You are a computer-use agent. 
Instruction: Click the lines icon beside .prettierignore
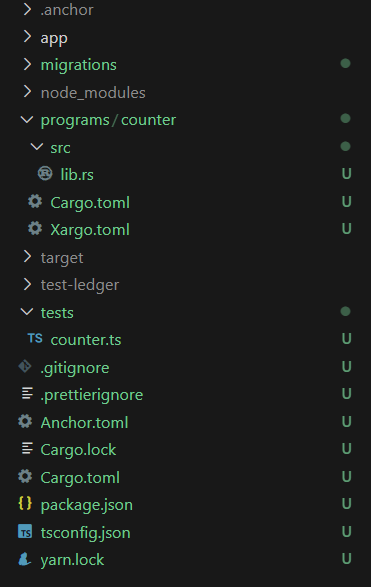[x=27, y=393]
